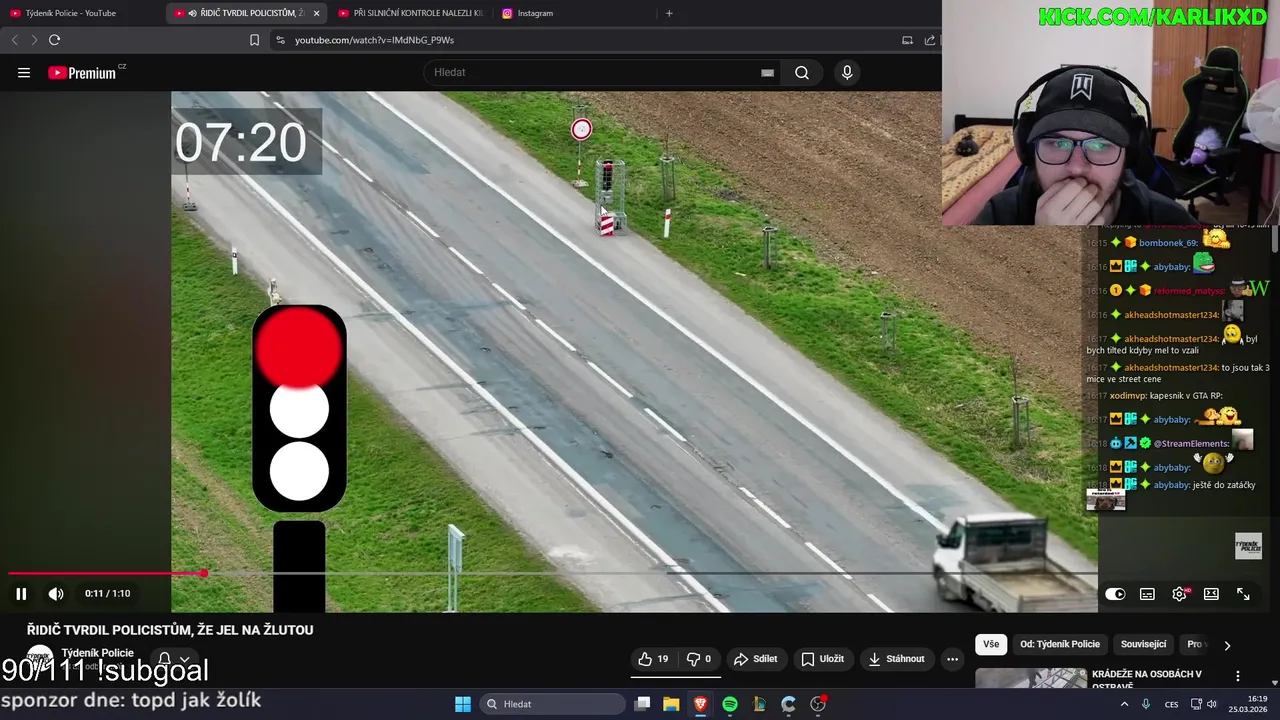Like the video with thumbs up
The height and width of the screenshot is (720, 1280).
click(653, 659)
